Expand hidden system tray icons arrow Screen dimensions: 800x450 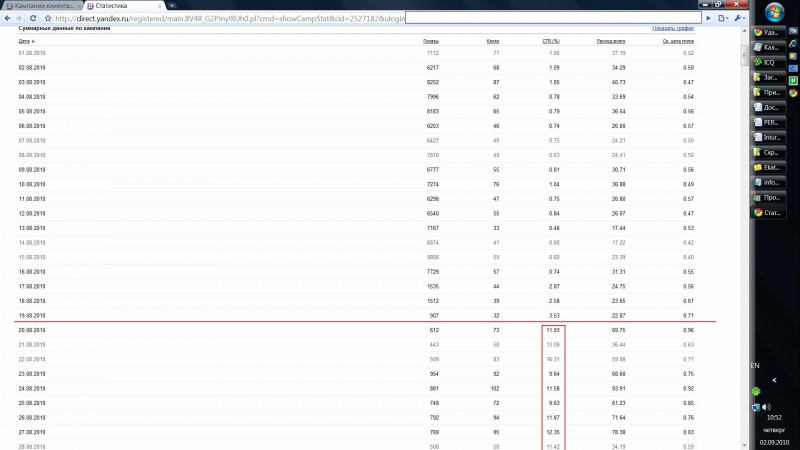tap(774, 380)
